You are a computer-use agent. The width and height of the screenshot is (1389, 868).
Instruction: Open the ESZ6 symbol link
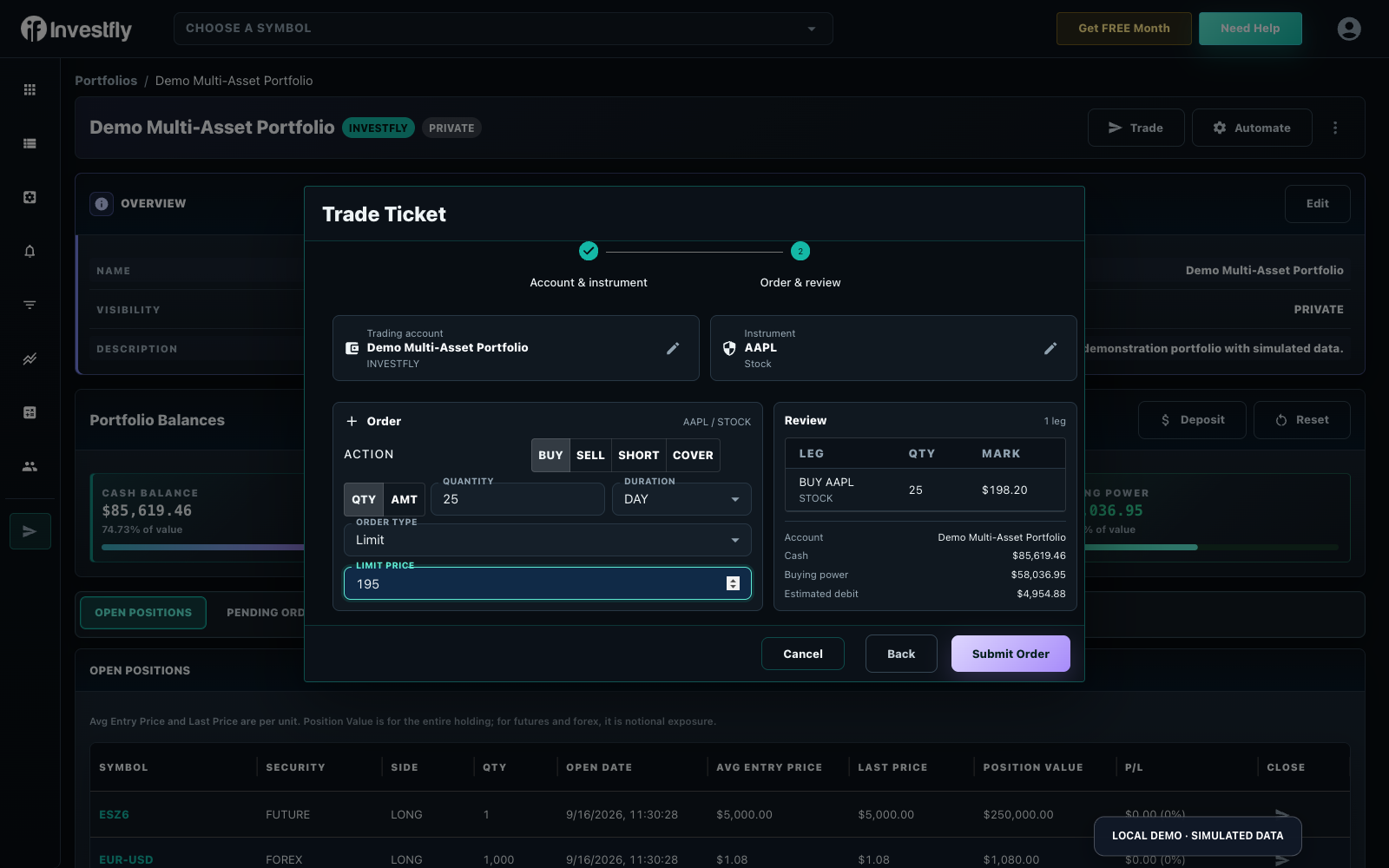point(115,814)
